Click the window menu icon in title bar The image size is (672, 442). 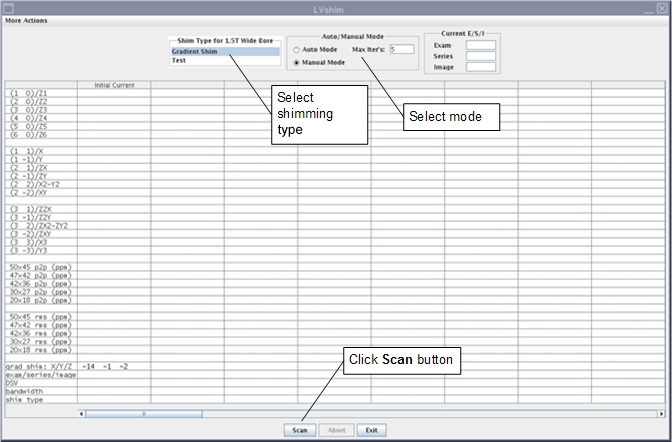(x=8, y=7)
